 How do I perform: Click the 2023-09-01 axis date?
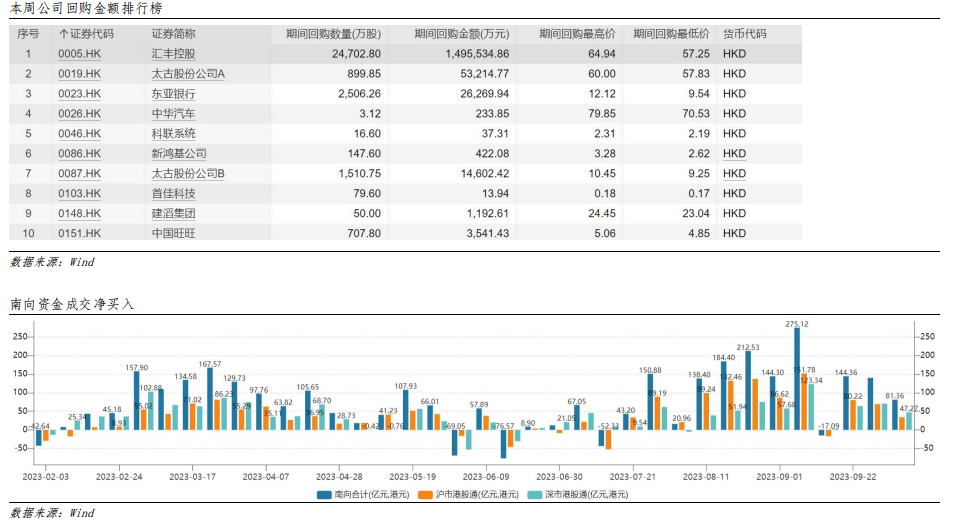tap(779, 477)
